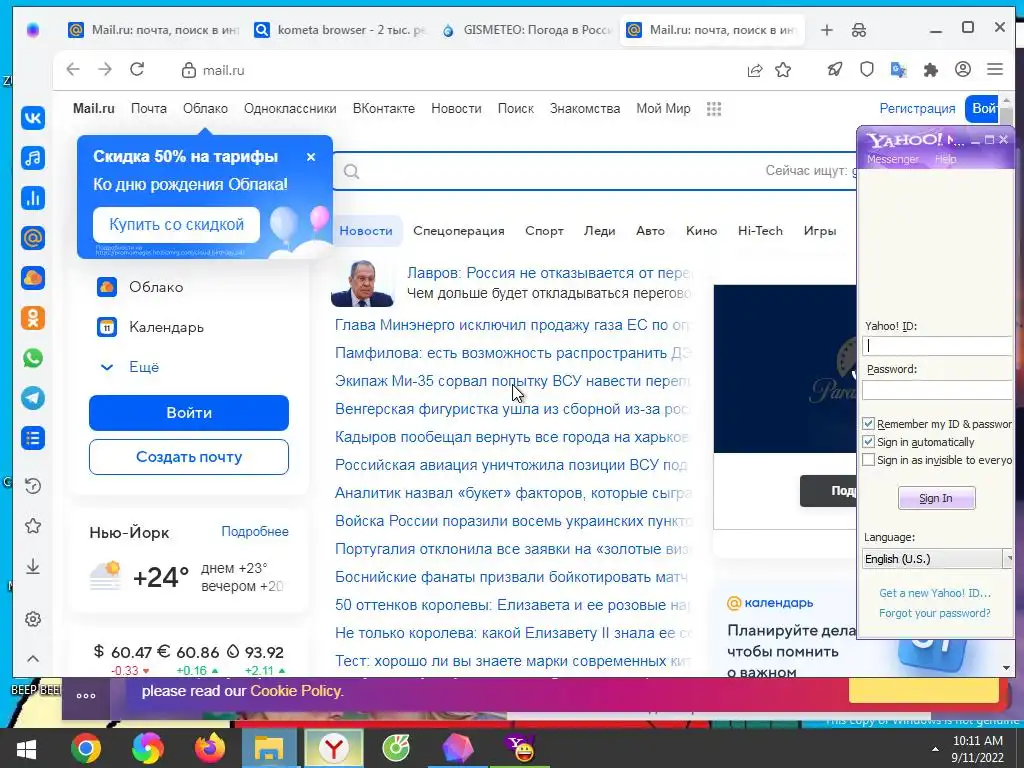
Task: Click the Mail.ru search input box
Action: [594, 171]
